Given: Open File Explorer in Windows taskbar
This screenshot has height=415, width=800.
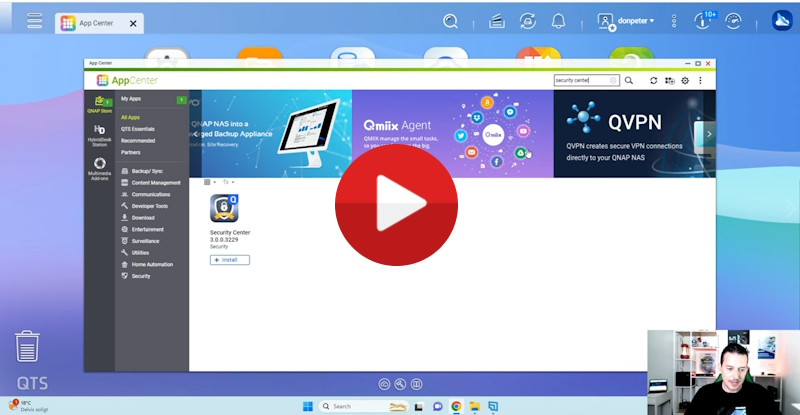Looking at the screenshot, I should click(474, 406).
